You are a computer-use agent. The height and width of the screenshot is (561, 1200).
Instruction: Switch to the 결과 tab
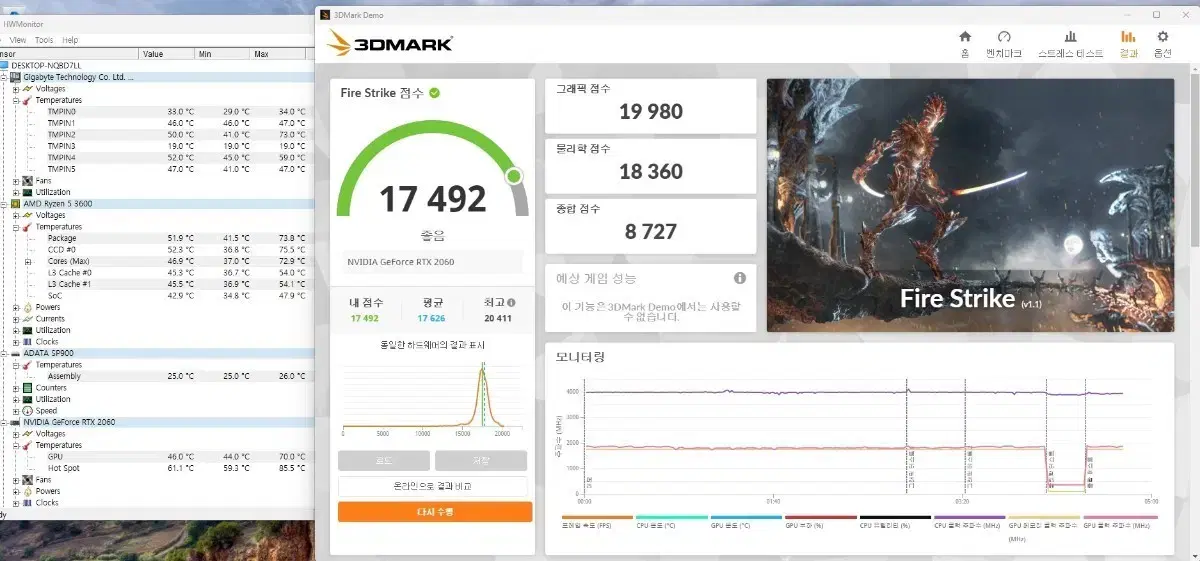tap(1128, 43)
